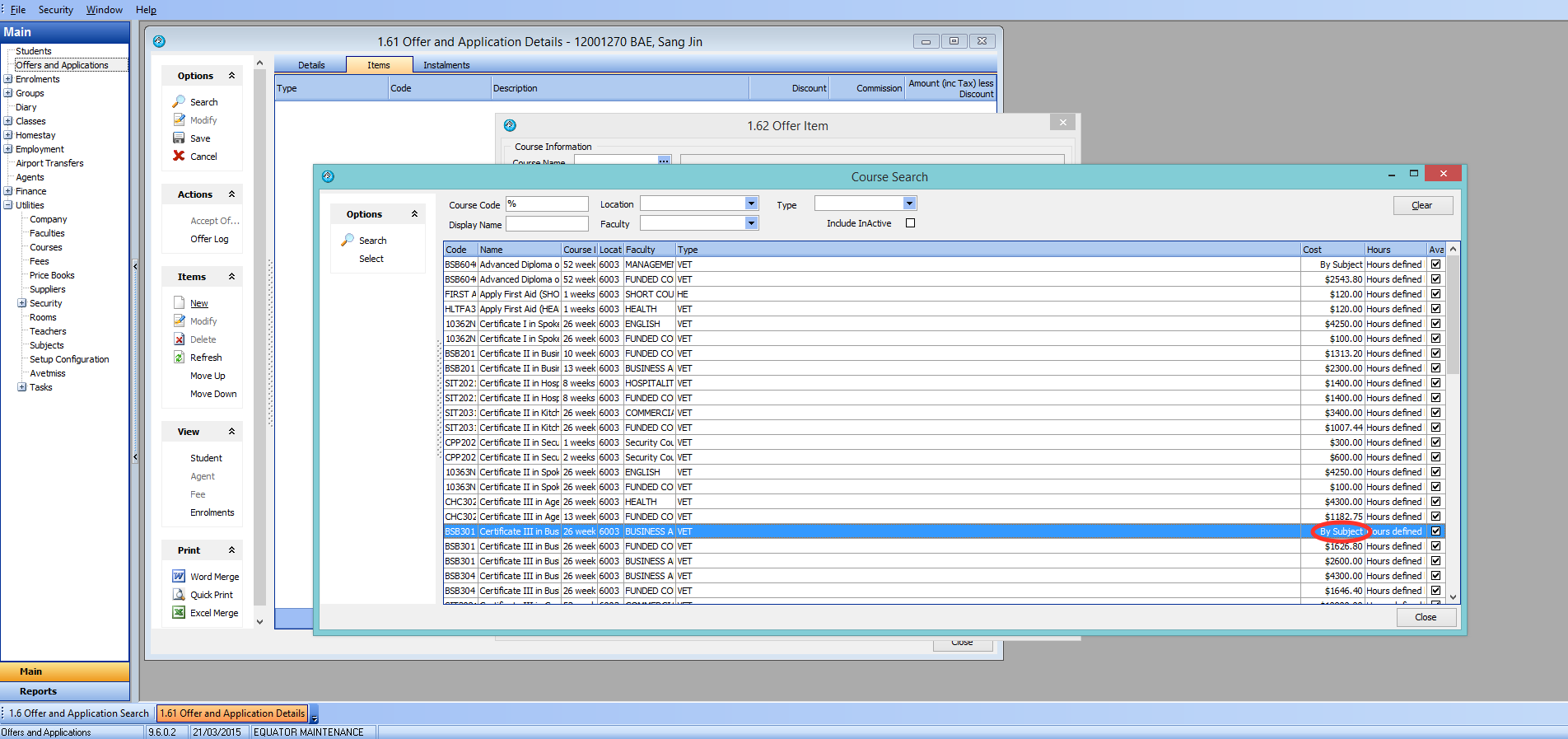Enable the Include InActive checkbox
This screenshot has height=739, width=1568.
coord(910,222)
